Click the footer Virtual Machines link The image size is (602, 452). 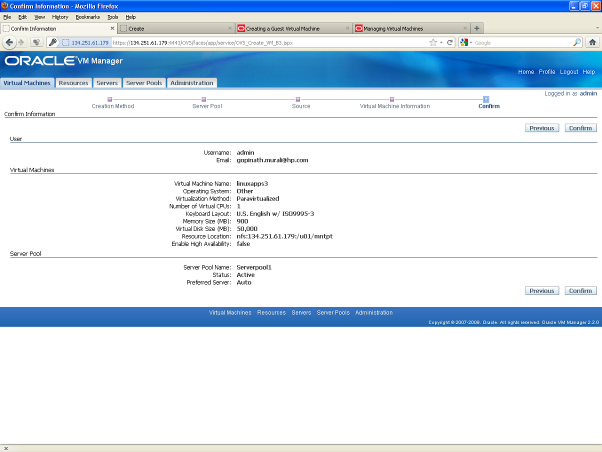[x=230, y=313]
